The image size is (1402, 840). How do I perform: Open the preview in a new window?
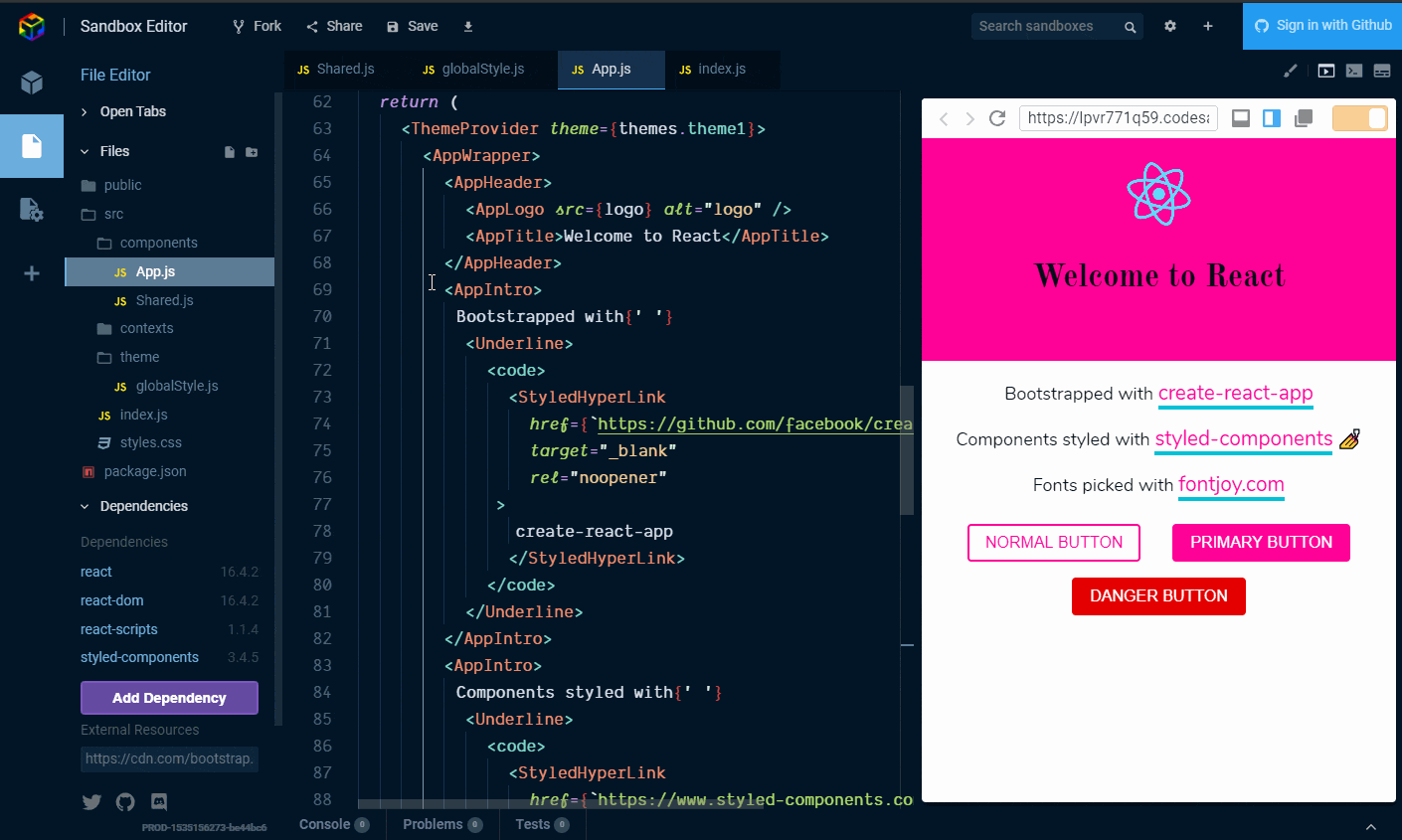pos(1304,118)
